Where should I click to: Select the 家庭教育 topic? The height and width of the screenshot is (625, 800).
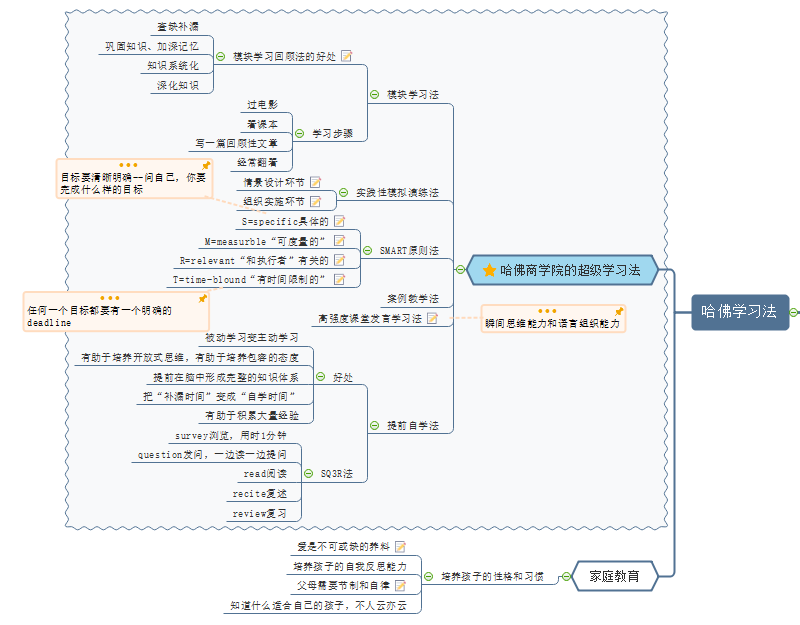pos(614,576)
